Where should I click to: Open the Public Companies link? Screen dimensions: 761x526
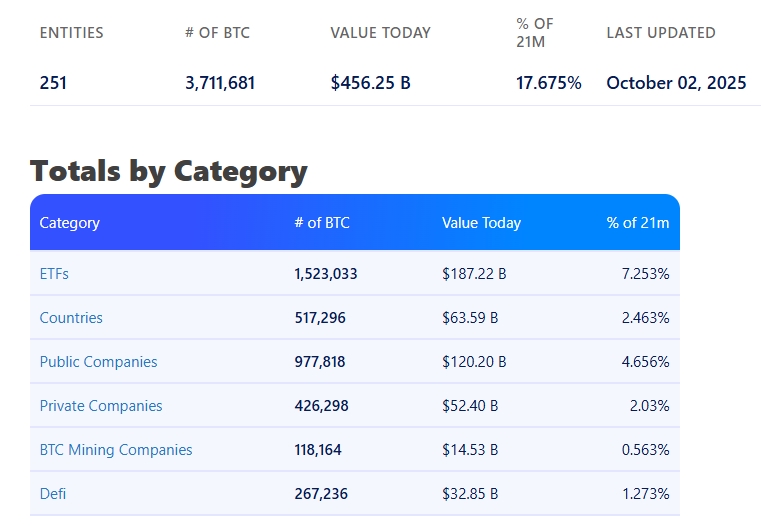coord(98,362)
